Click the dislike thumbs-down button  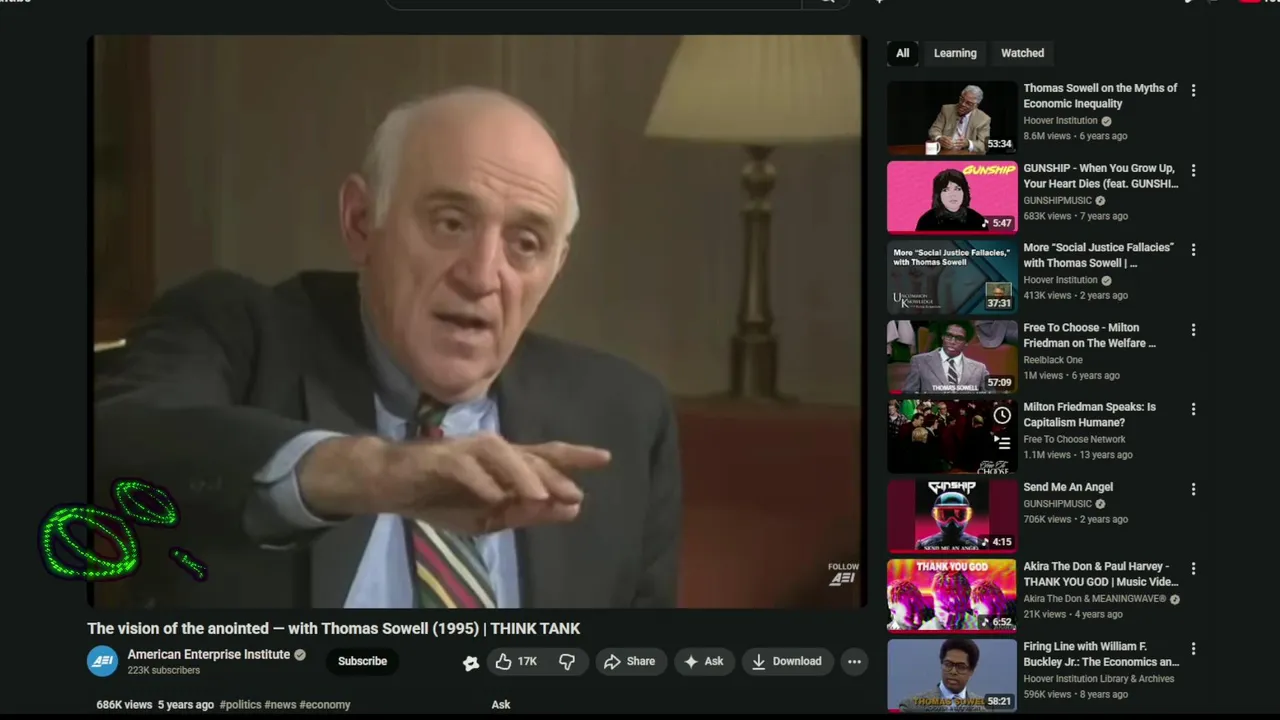567,661
